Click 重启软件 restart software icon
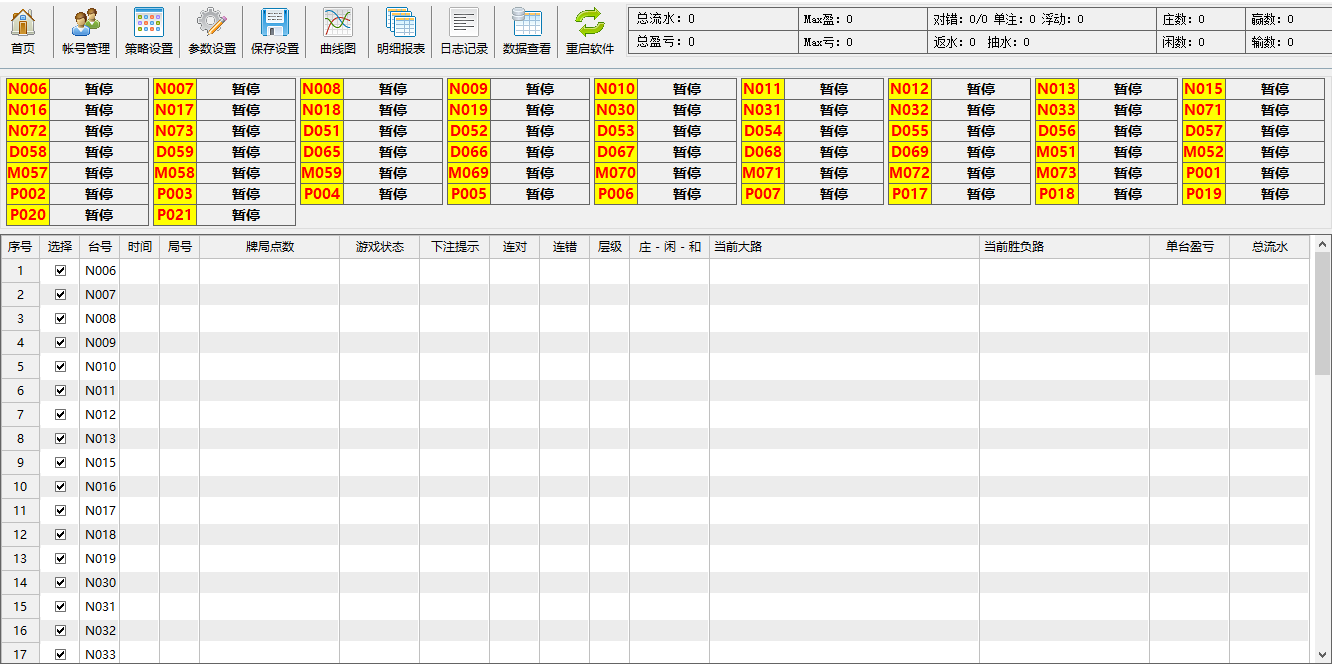The height and width of the screenshot is (664, 1332). 590,31
